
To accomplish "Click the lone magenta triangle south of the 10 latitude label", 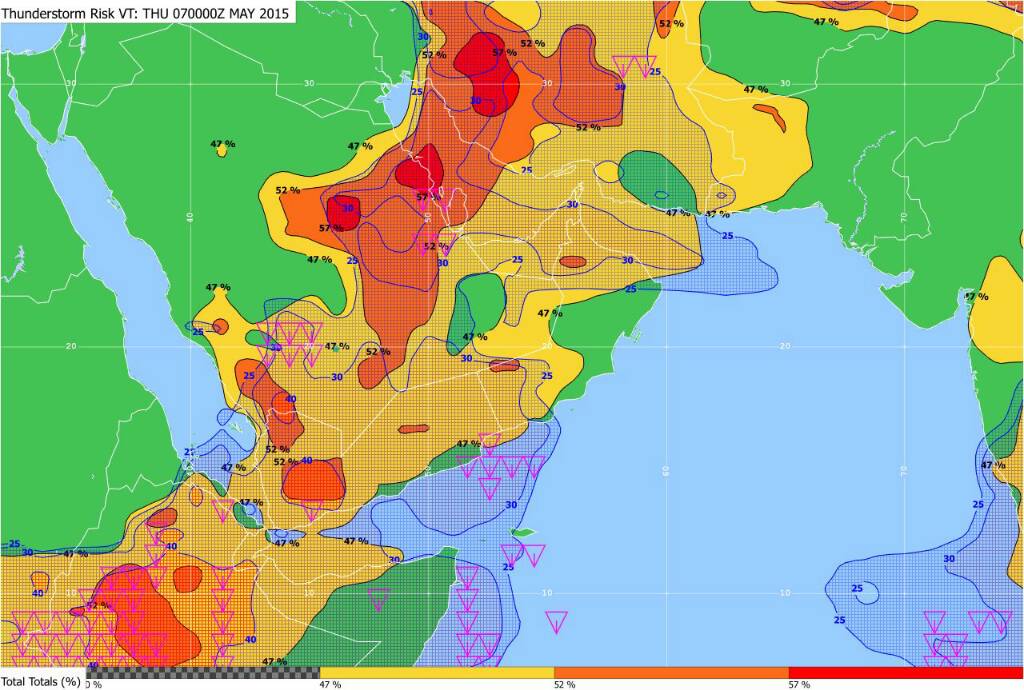I will tap(556, 621).
